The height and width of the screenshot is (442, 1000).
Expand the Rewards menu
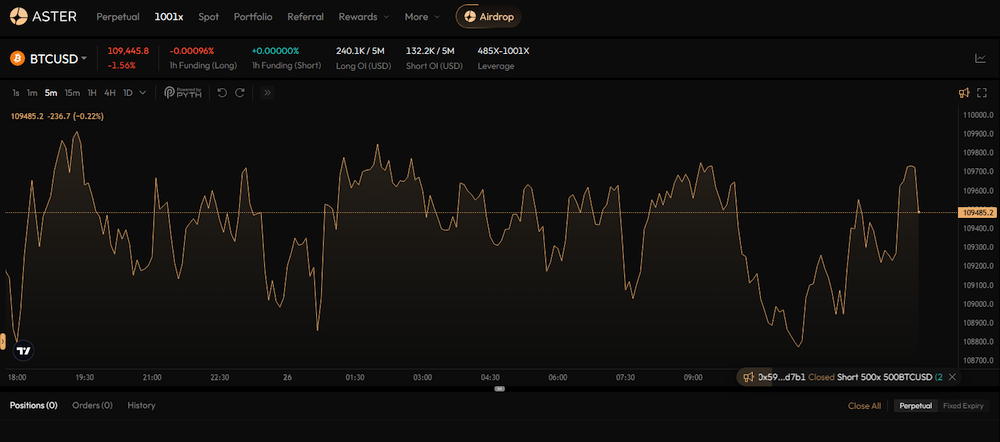[x=364, y=17]
